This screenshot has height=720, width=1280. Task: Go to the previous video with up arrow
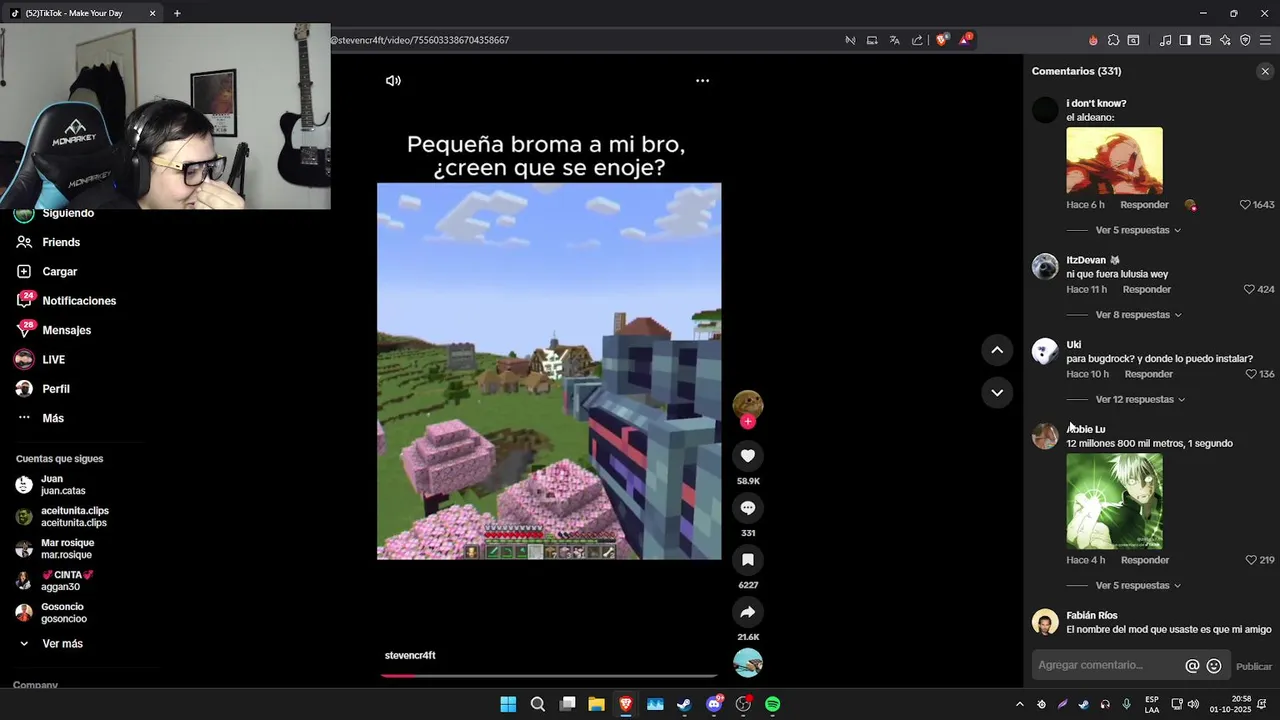pyautogui.click(x=997, y=350)
